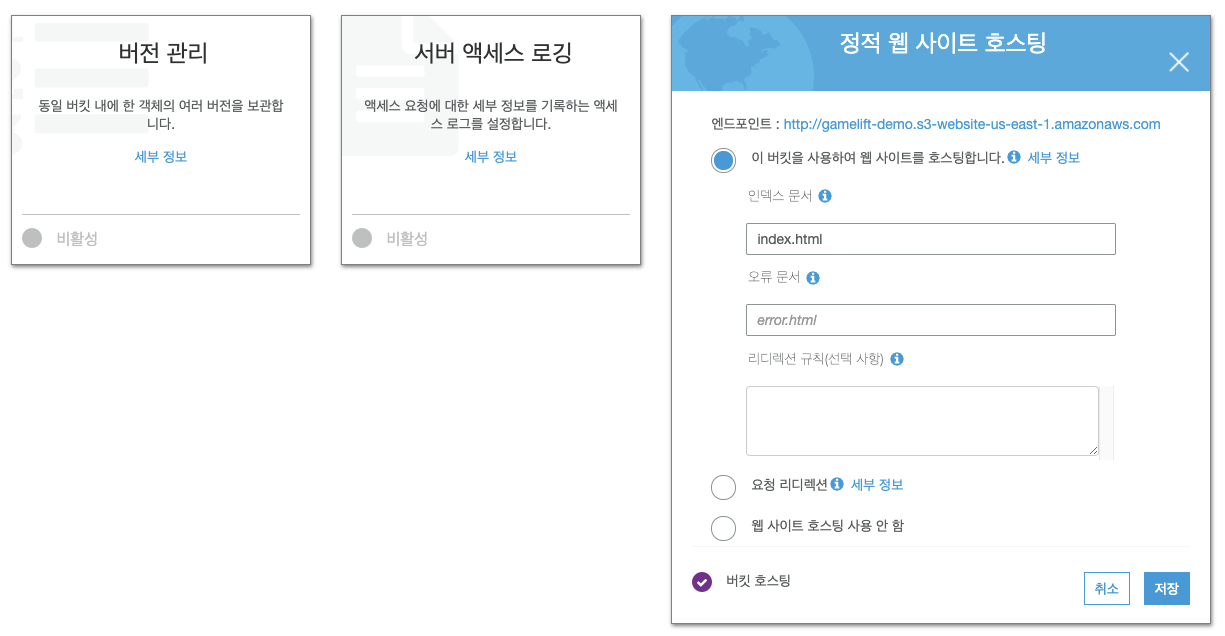Click the 저장 button
This screenshot has width=1225, height=636.
pos(1167,589)
